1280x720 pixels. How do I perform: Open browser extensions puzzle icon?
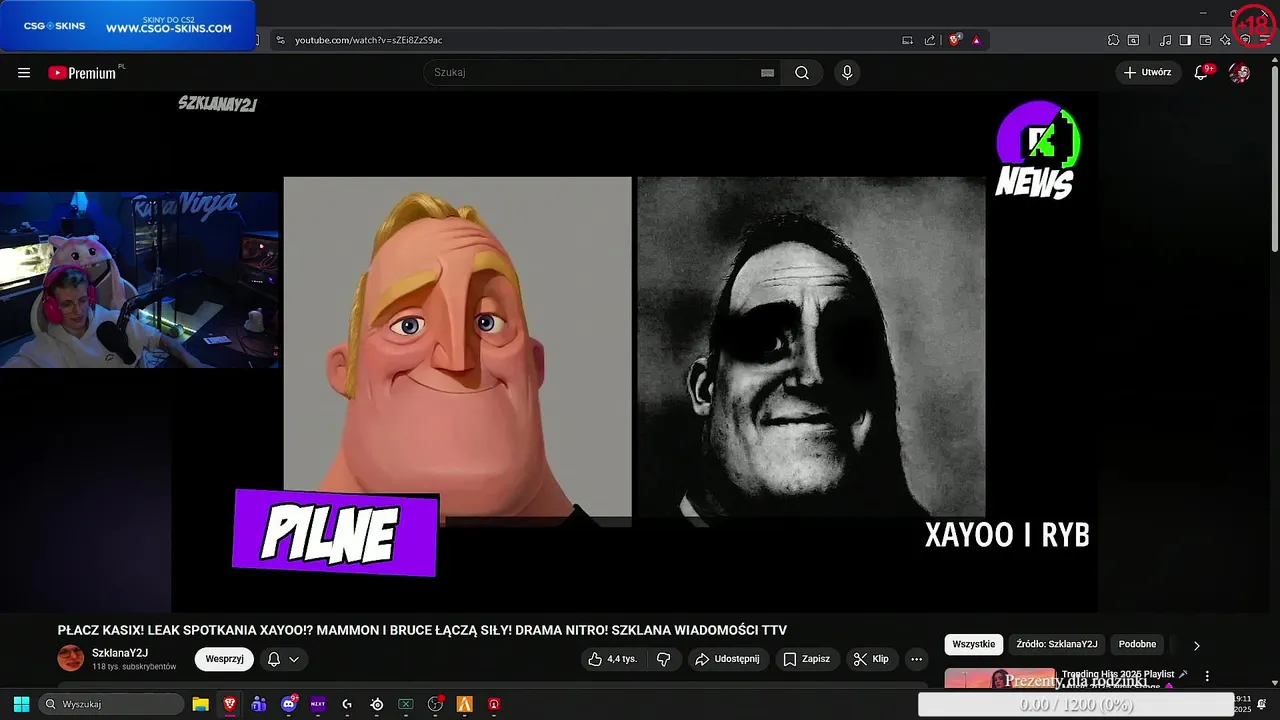click(1113, 40)
